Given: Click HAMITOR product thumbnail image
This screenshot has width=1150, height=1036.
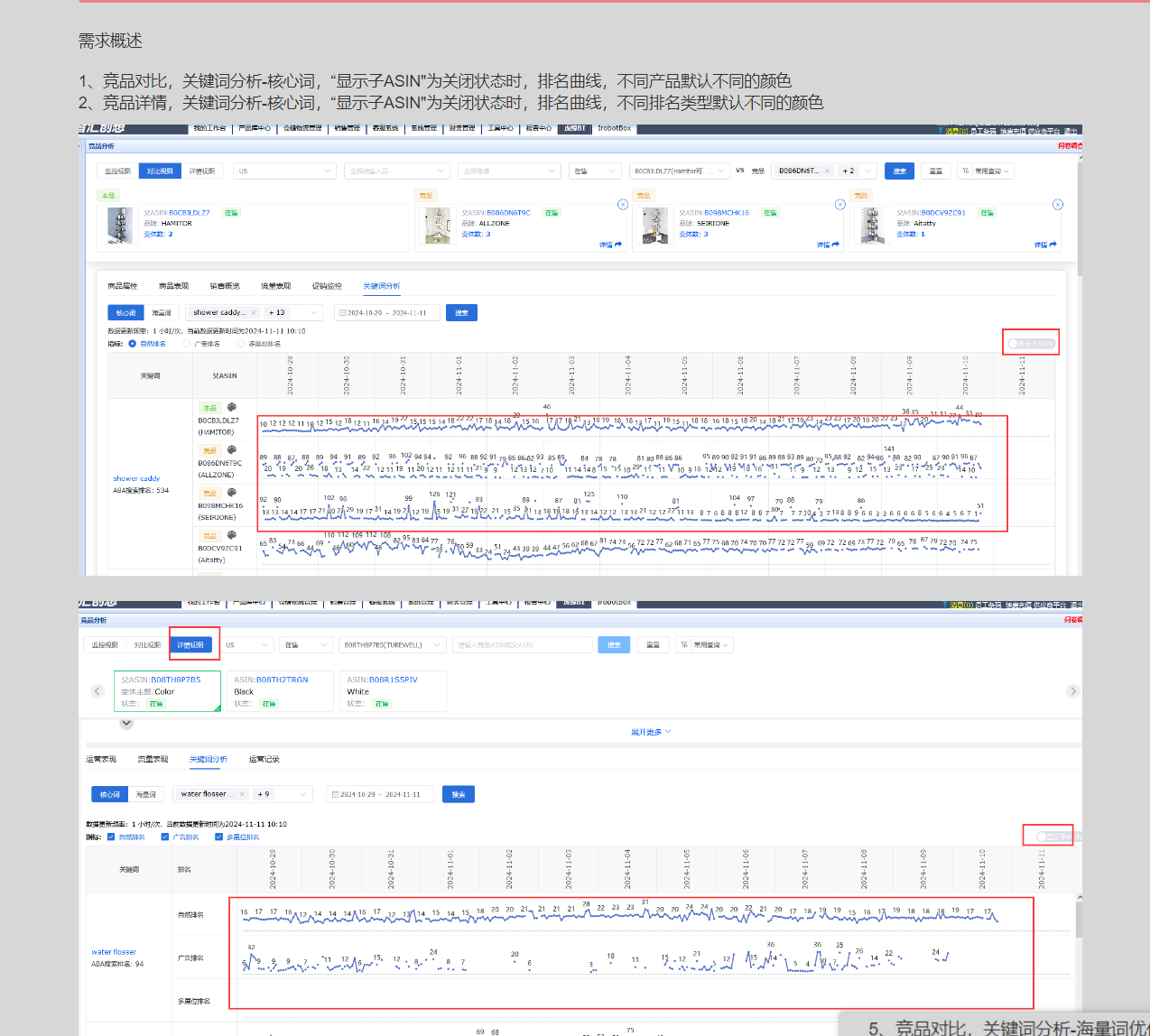Looking at the screenshot, I should click(x=120, y=226).
